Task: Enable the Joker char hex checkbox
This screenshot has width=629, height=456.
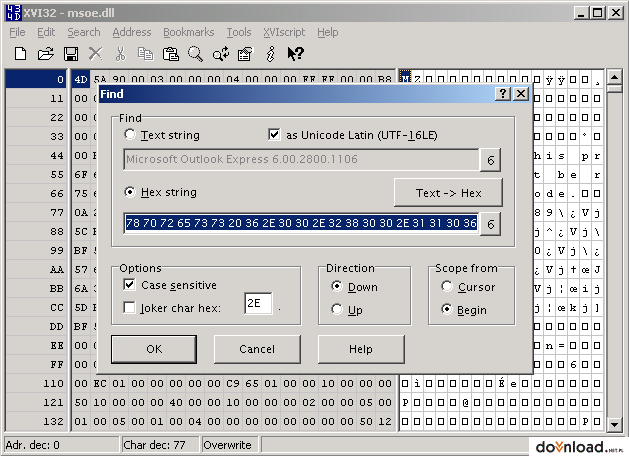Action: 129,308
